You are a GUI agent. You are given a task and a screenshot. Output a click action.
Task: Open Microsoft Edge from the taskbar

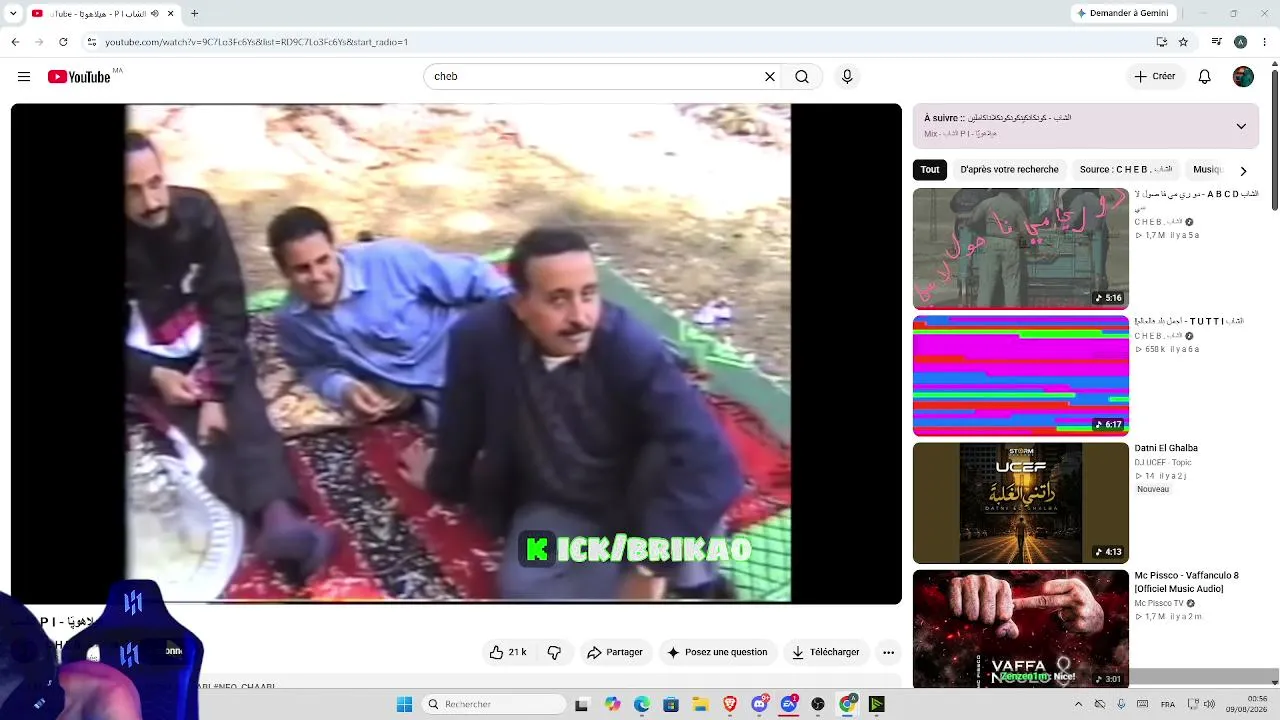pyautogui.click(x=642, y=704)
